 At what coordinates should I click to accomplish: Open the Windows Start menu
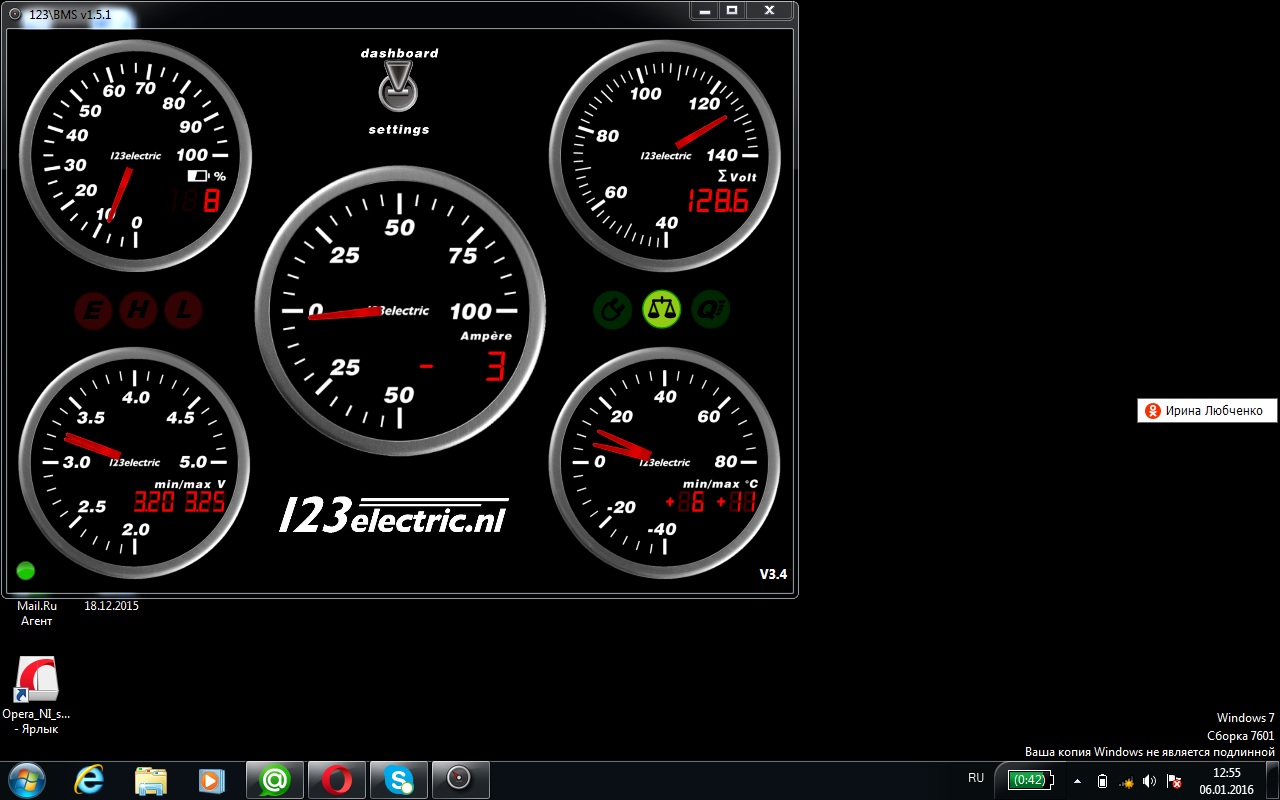tap(27, 779)
